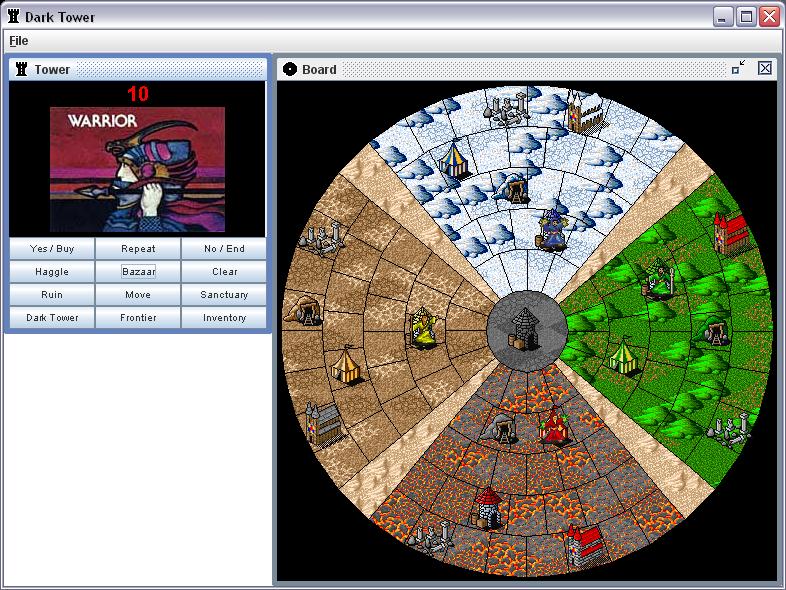Viewport: 786px width, 590px height.
Task: Click the green warrior in forest territory
Action: coord(658,279)
